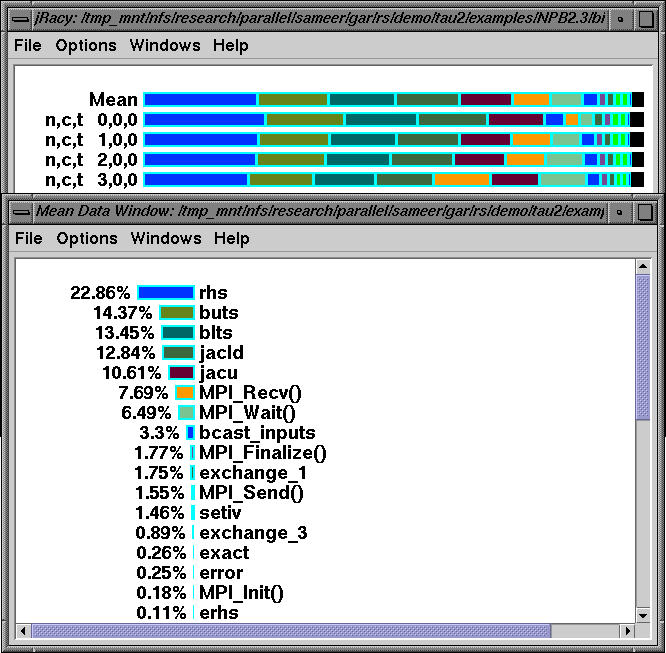Click the small blue bcast_inputs bar
The height and width of the screenshot is (653, 666).
pyautogui.click(x=190, y=433)
